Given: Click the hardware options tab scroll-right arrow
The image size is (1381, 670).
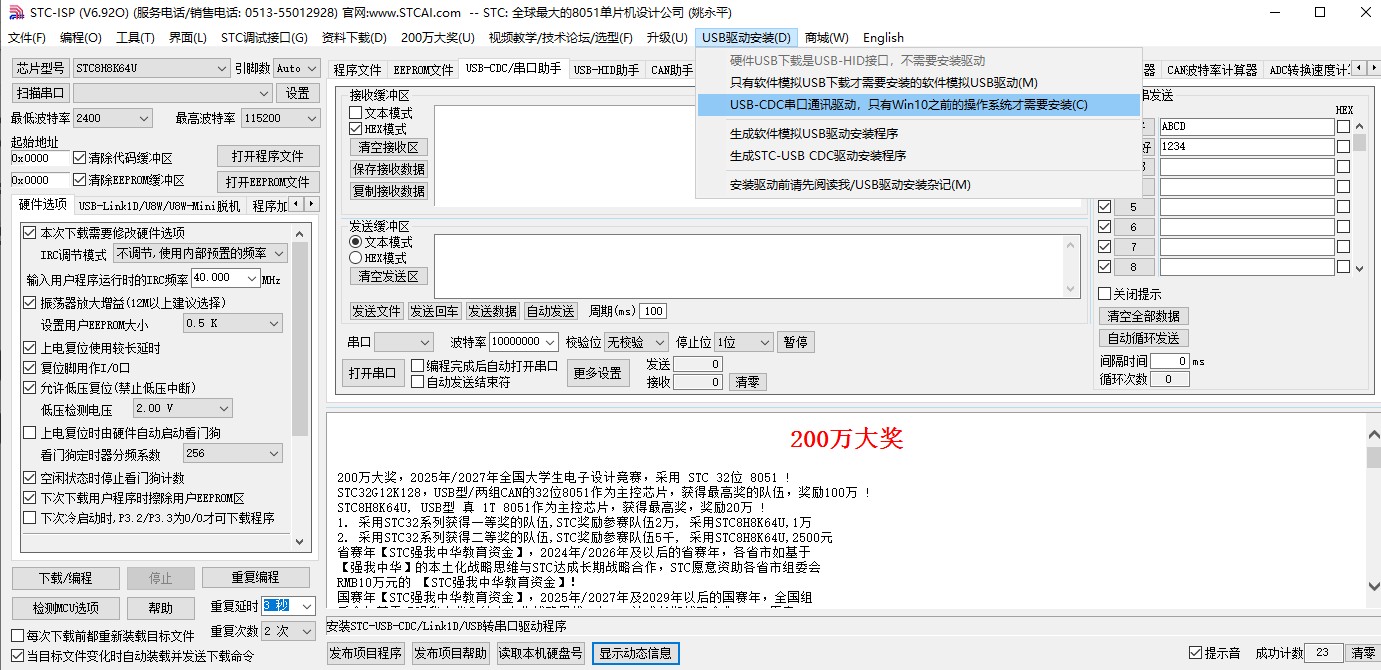Looking at the screenshot, I should [x=311, y=205].
